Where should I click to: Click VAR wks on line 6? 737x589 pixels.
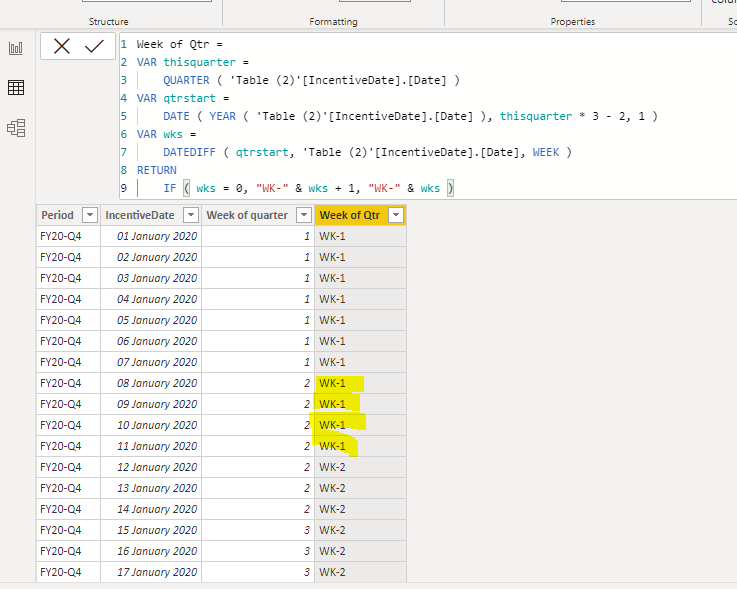tap(166, 134)
